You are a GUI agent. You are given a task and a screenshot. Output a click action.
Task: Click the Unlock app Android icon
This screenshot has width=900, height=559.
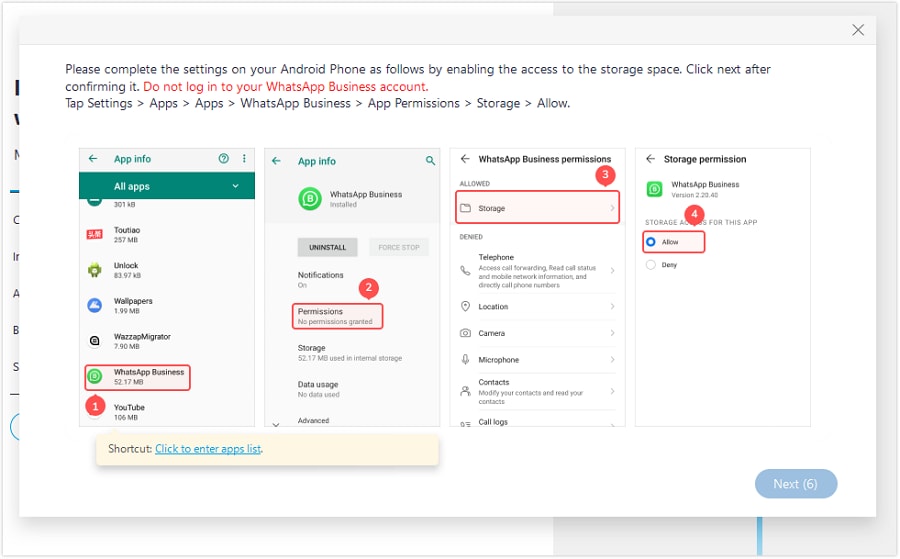(x=95, y=270)
